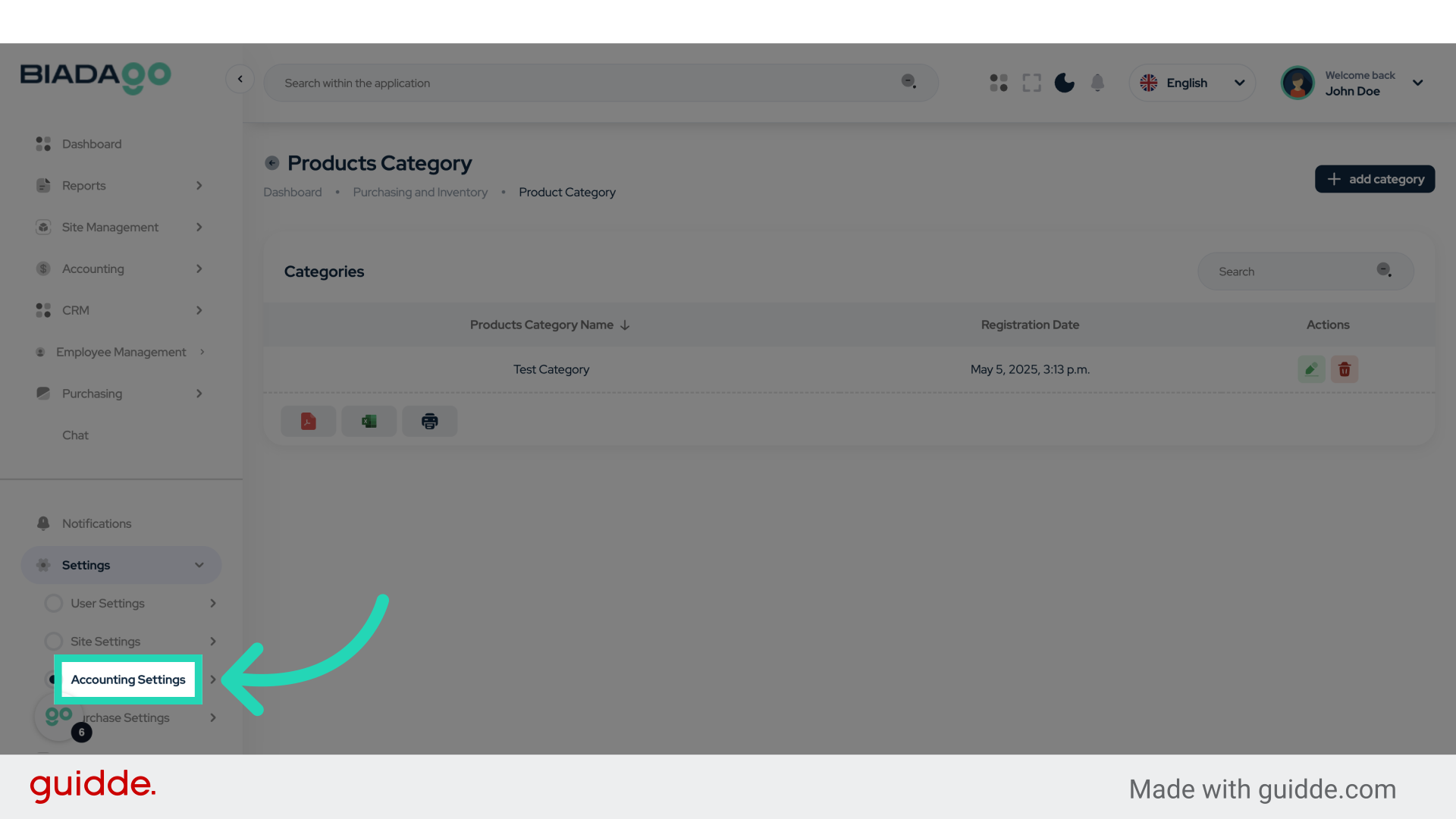Delete the Test Category entry
The width and height of the screenshot is (1456, 819).
coord(1344,369)
